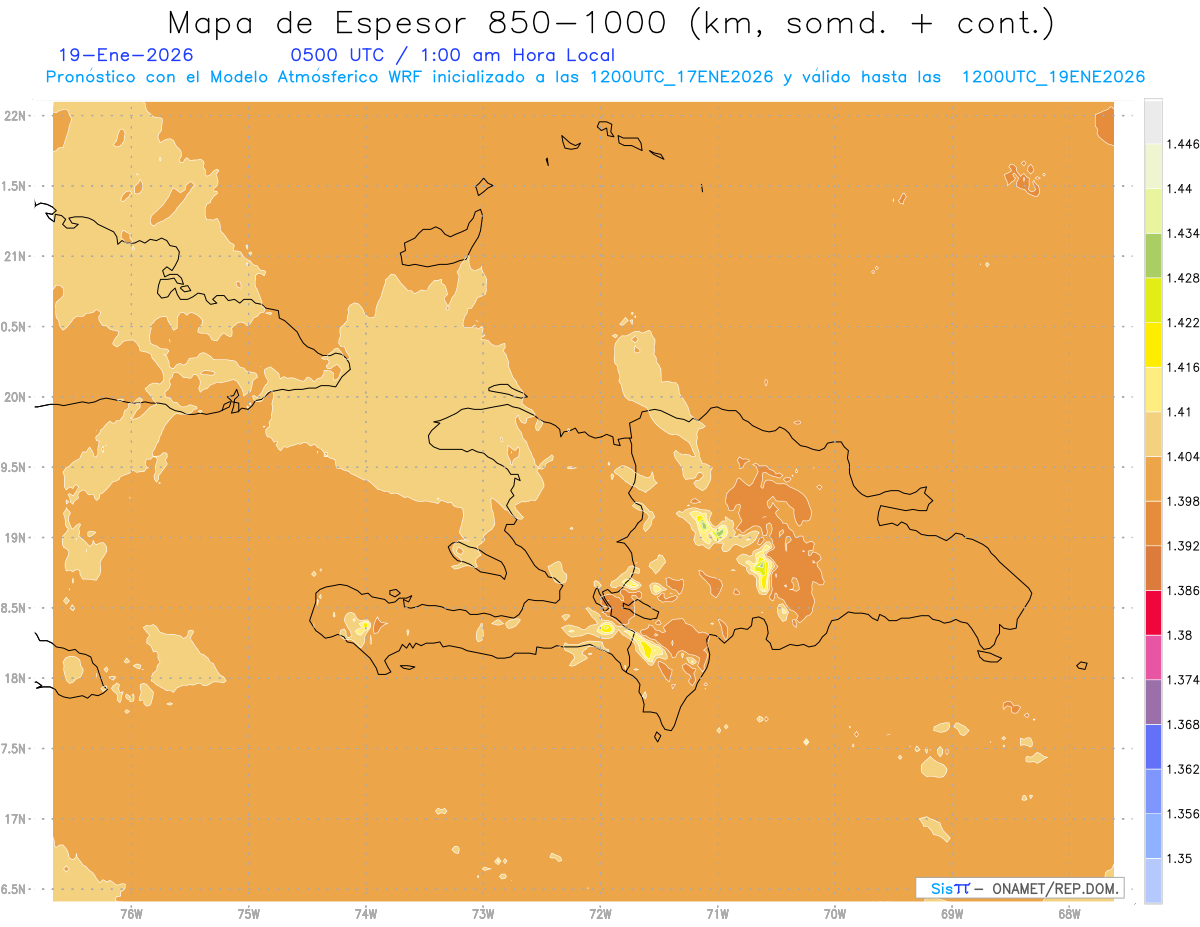Screen dimensions: 1200x927
Task: Select the bright yellow swatch between 1.422 and 1.416
Action: pos(1153,345)
